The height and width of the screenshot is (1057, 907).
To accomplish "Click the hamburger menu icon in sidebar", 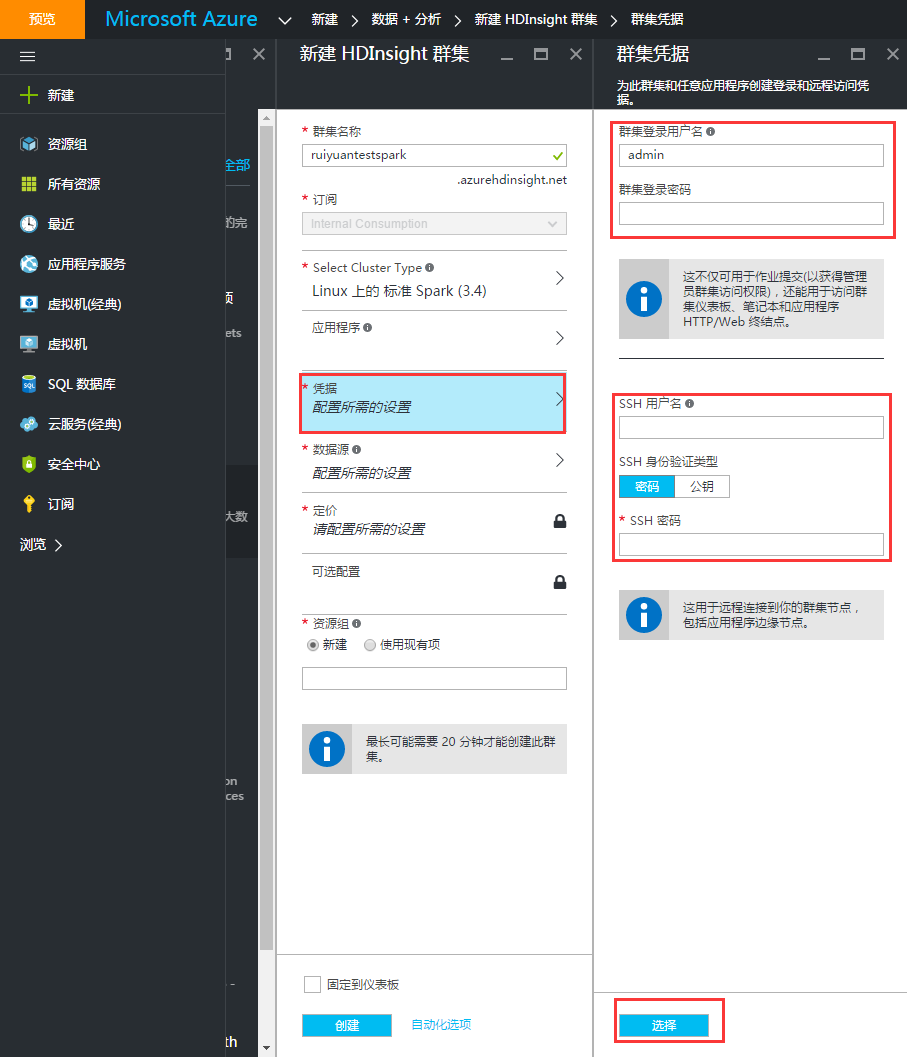I will [x=28, y=57].
